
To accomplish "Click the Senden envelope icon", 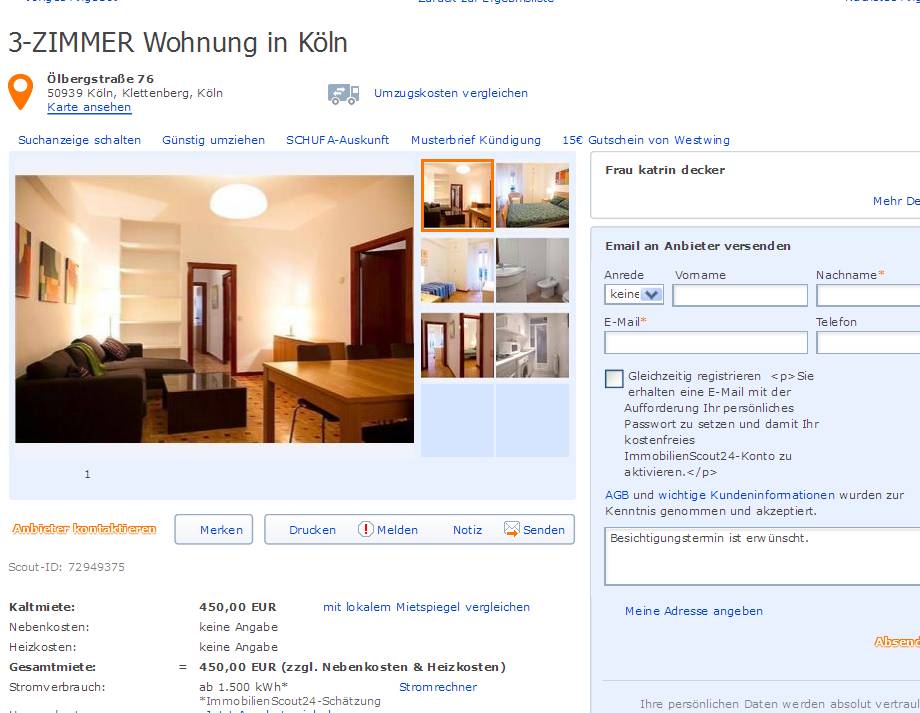I will [512, 529].
